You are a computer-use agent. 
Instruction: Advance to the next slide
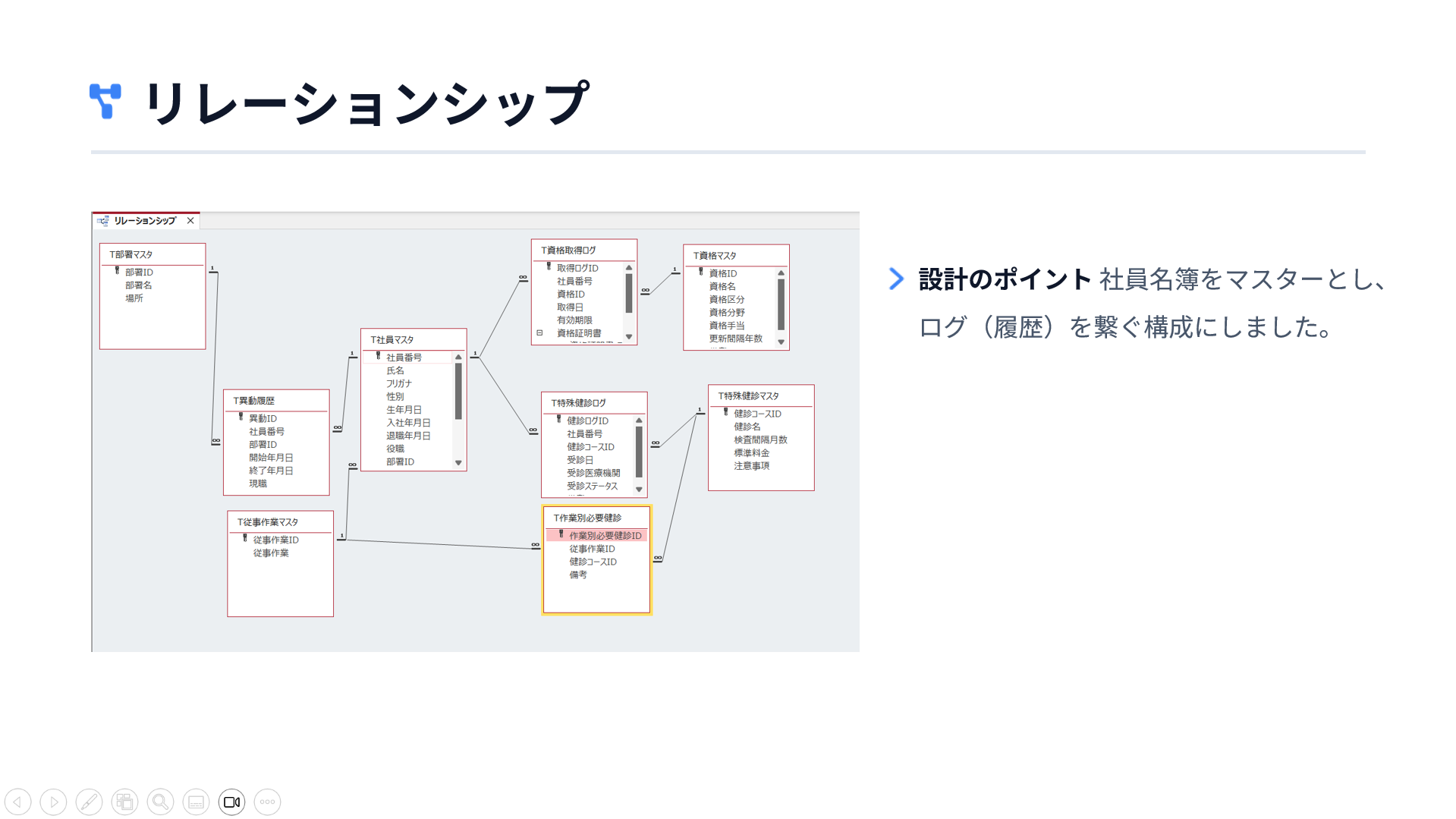(x=53, y=802)
